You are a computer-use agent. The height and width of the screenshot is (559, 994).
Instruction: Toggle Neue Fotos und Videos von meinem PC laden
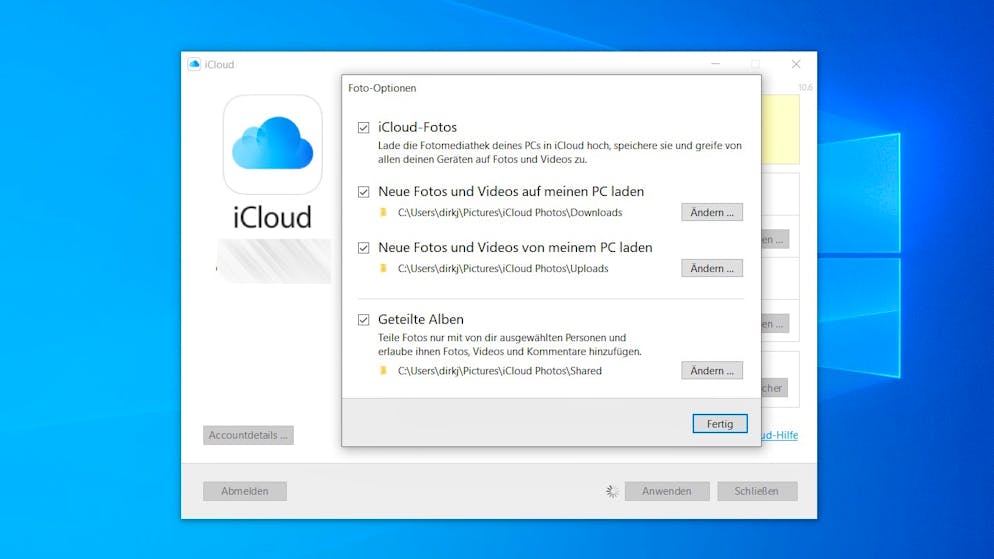pyautogui.click(x=363, y=248)
